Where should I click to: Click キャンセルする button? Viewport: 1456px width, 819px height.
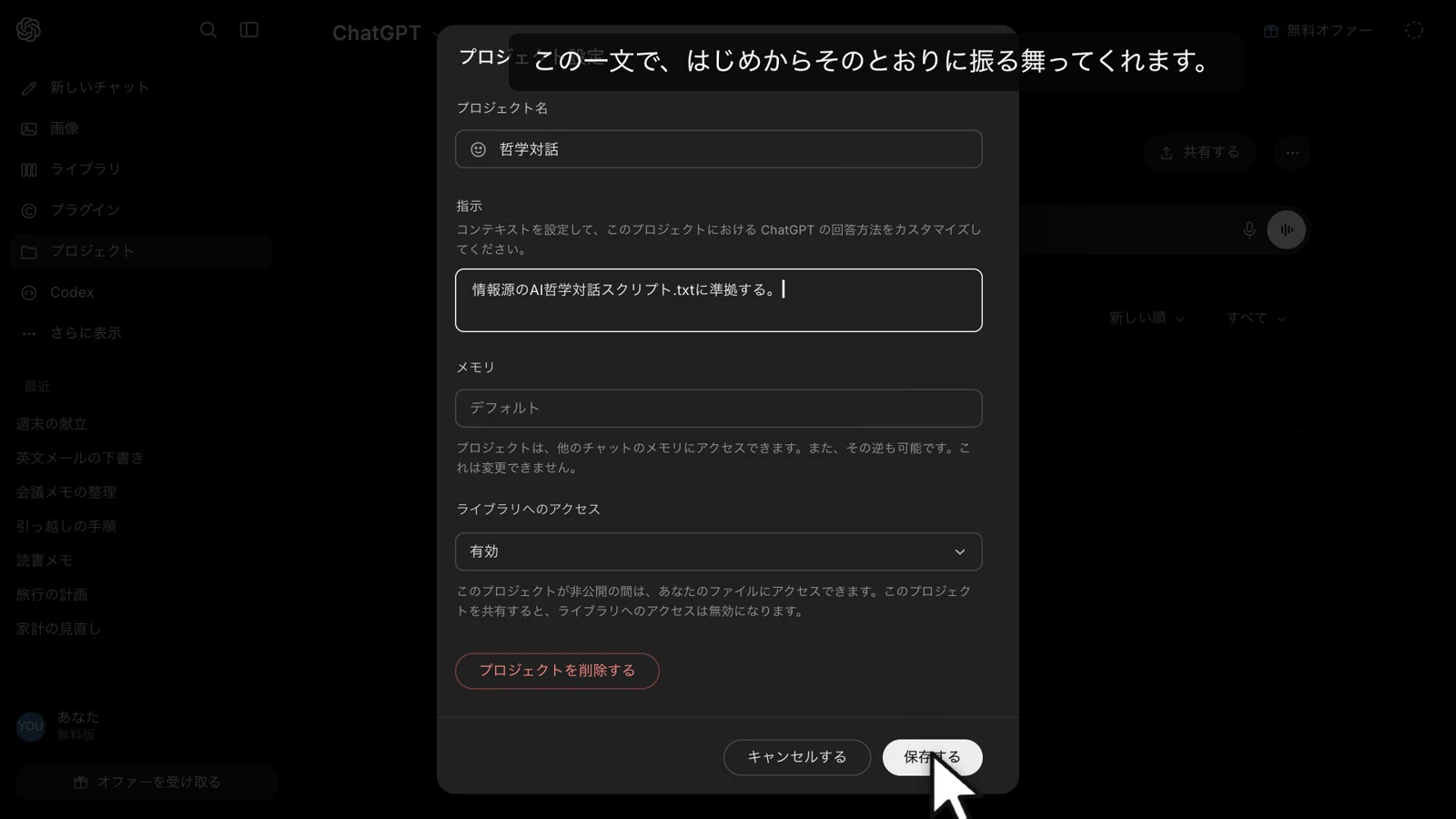click(797, 757)
